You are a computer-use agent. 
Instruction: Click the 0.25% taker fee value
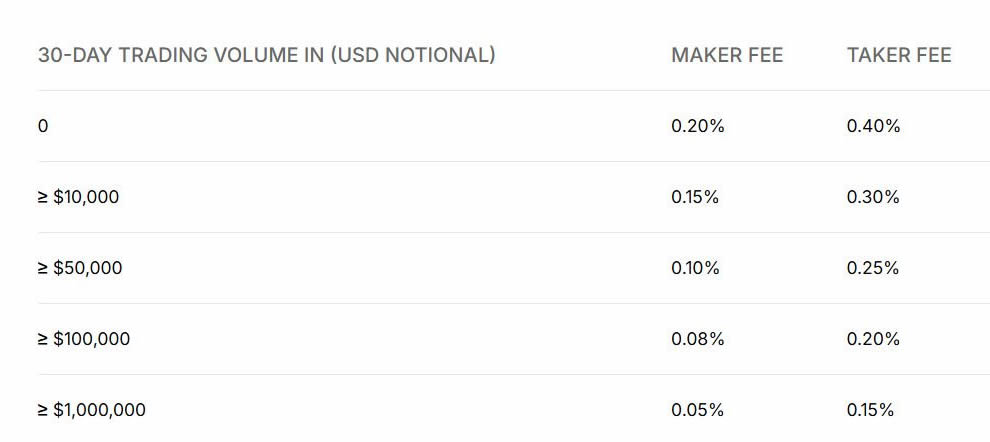[x=873, y=268]
